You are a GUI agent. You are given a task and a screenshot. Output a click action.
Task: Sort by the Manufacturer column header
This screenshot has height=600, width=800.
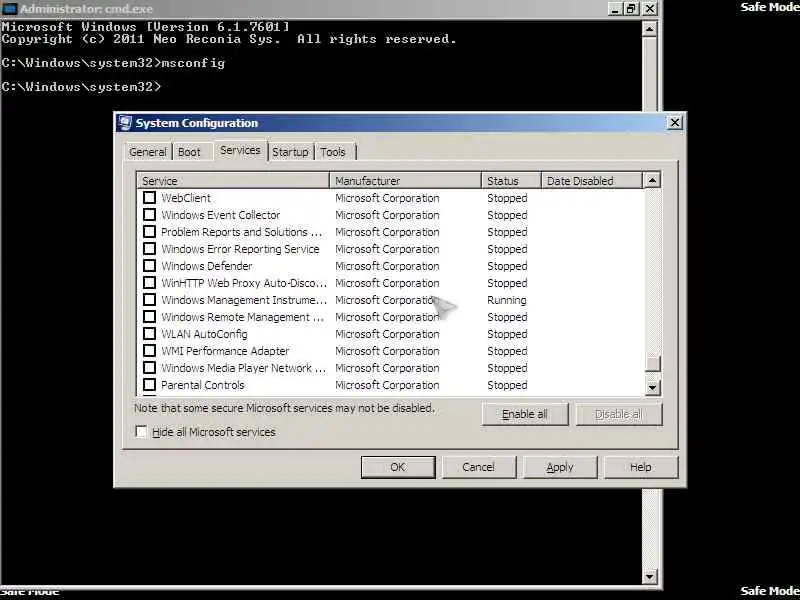tap(406, 181)
